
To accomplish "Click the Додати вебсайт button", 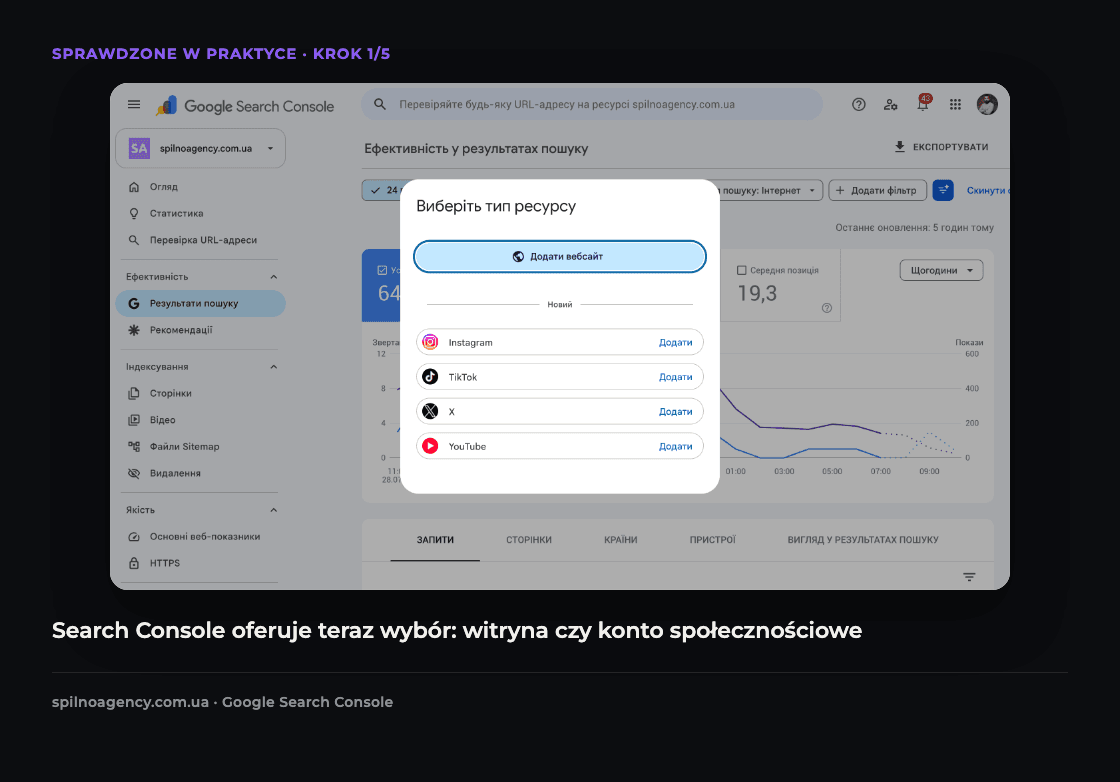I will (x=560, y=256).
